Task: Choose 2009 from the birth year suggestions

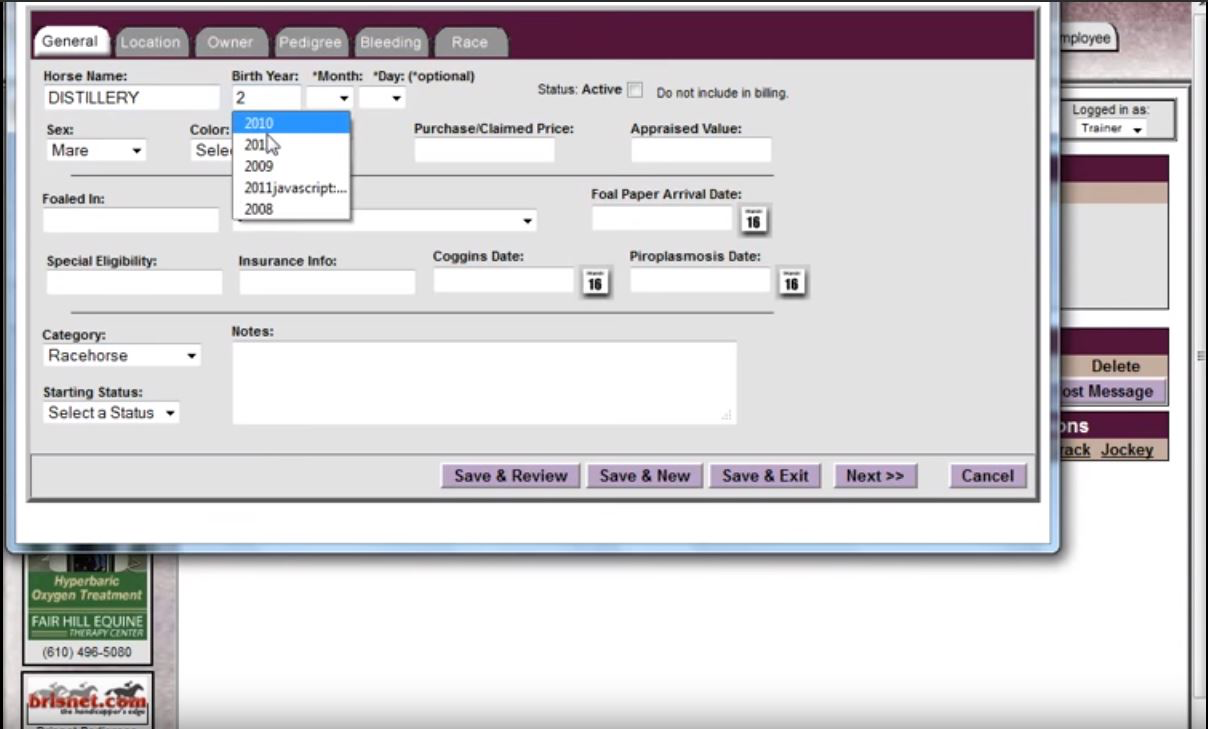Action: tap(291, 166)
